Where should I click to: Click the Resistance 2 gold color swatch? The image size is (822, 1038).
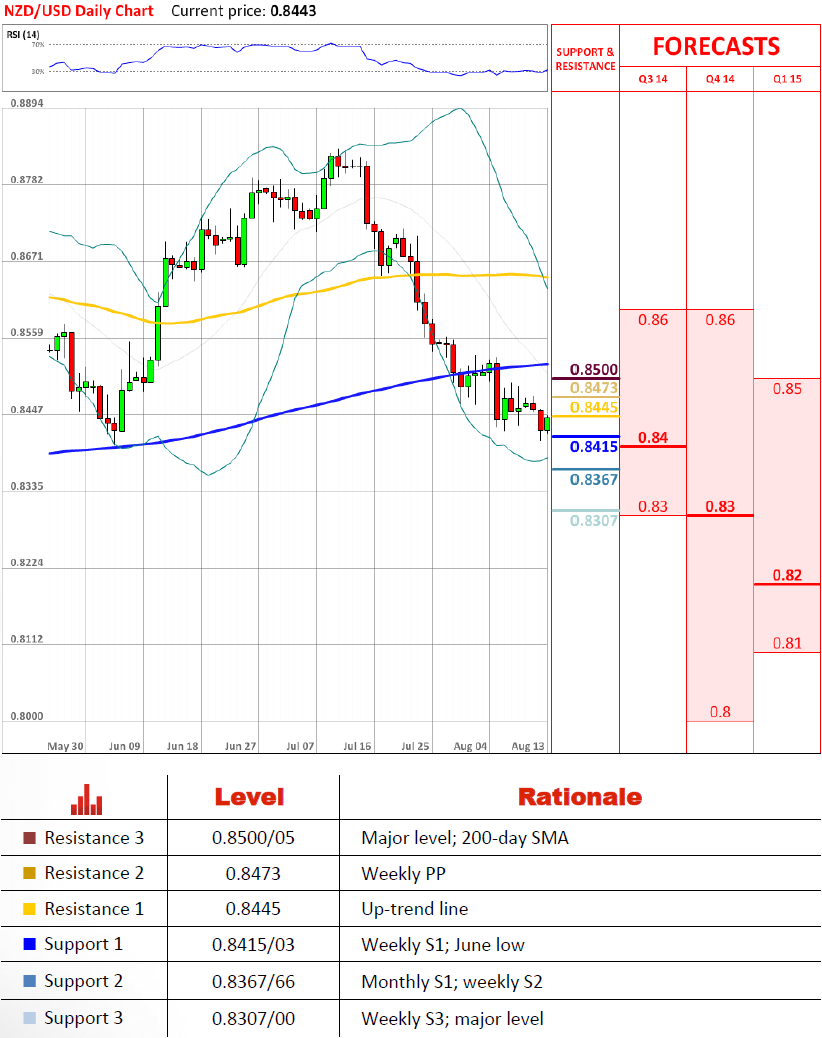[29, 873]
